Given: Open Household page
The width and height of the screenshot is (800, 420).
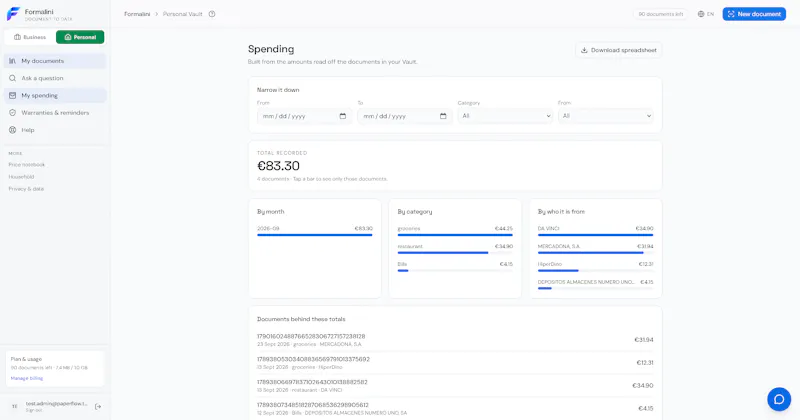Looking at the screenshot, I should (21, 177).
